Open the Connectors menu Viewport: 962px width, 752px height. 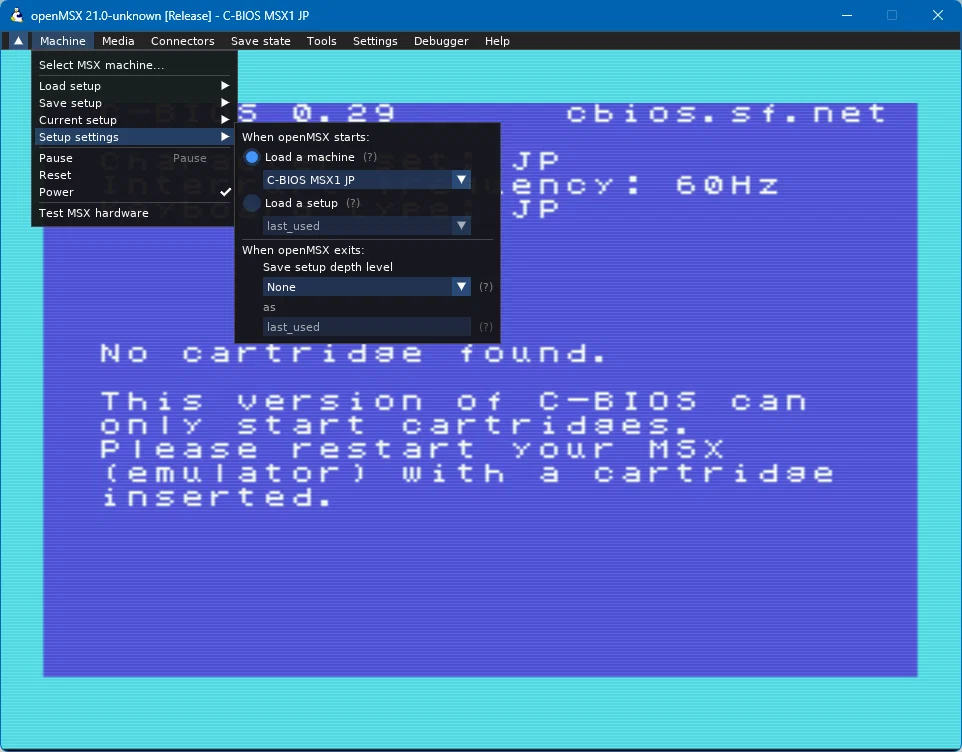click(x=183, y=40)
